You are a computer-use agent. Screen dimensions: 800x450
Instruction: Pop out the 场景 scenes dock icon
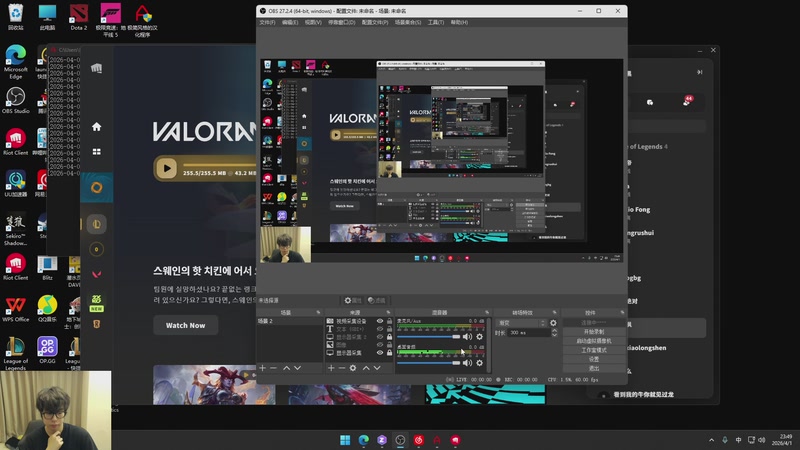318,312
